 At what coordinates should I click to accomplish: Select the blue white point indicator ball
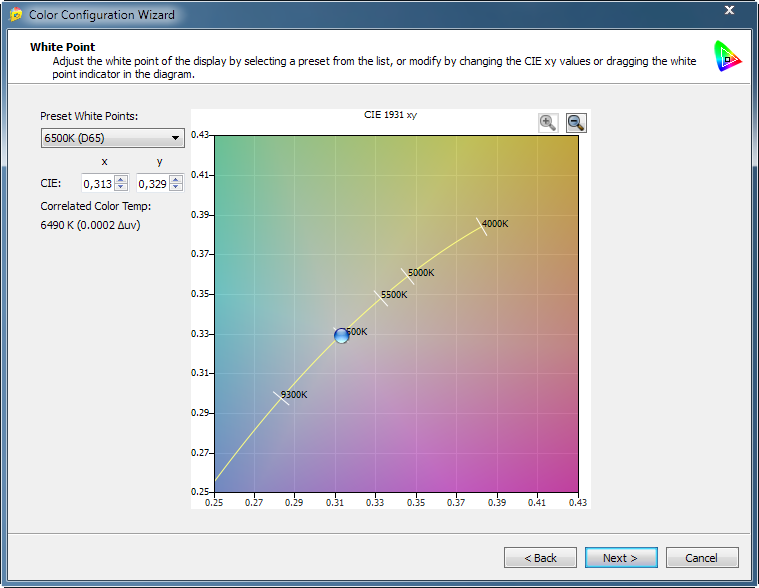click(341, 335)
